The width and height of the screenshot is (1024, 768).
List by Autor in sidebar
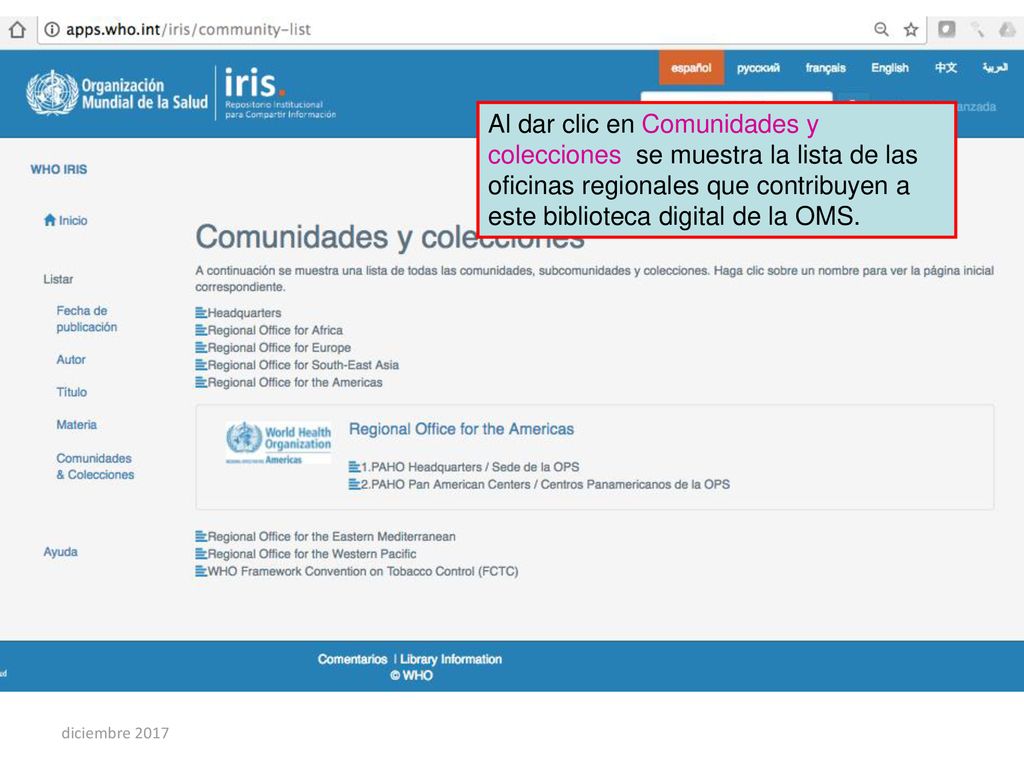(71, 359)
